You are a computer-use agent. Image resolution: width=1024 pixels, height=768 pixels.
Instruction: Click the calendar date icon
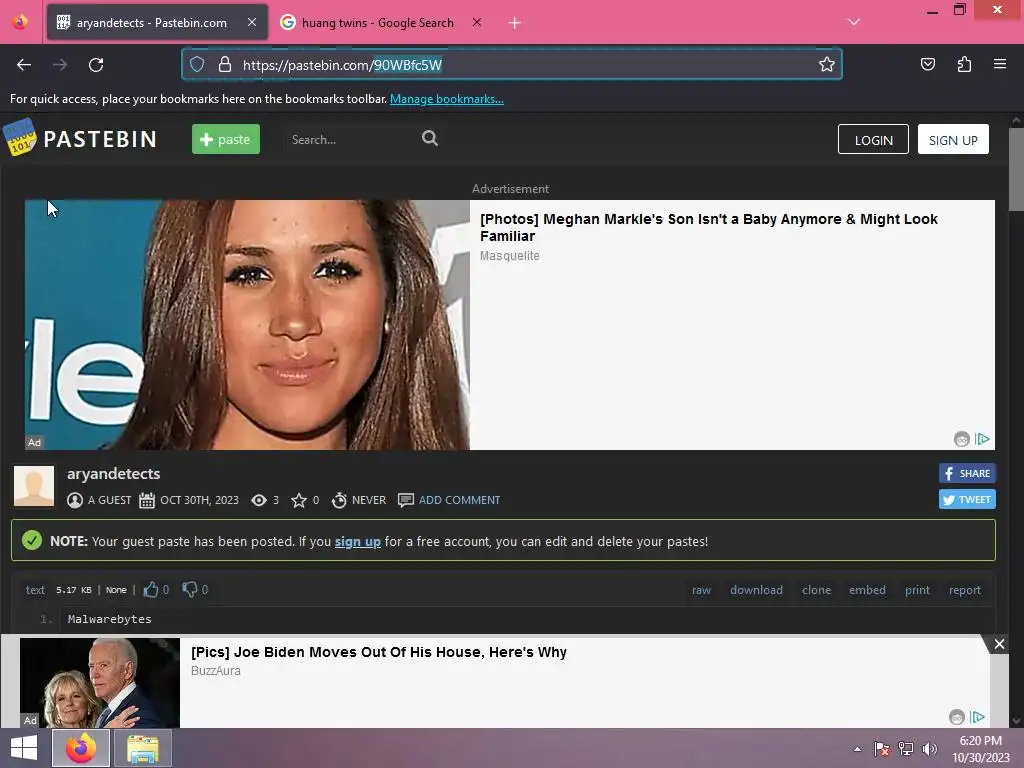147,500
